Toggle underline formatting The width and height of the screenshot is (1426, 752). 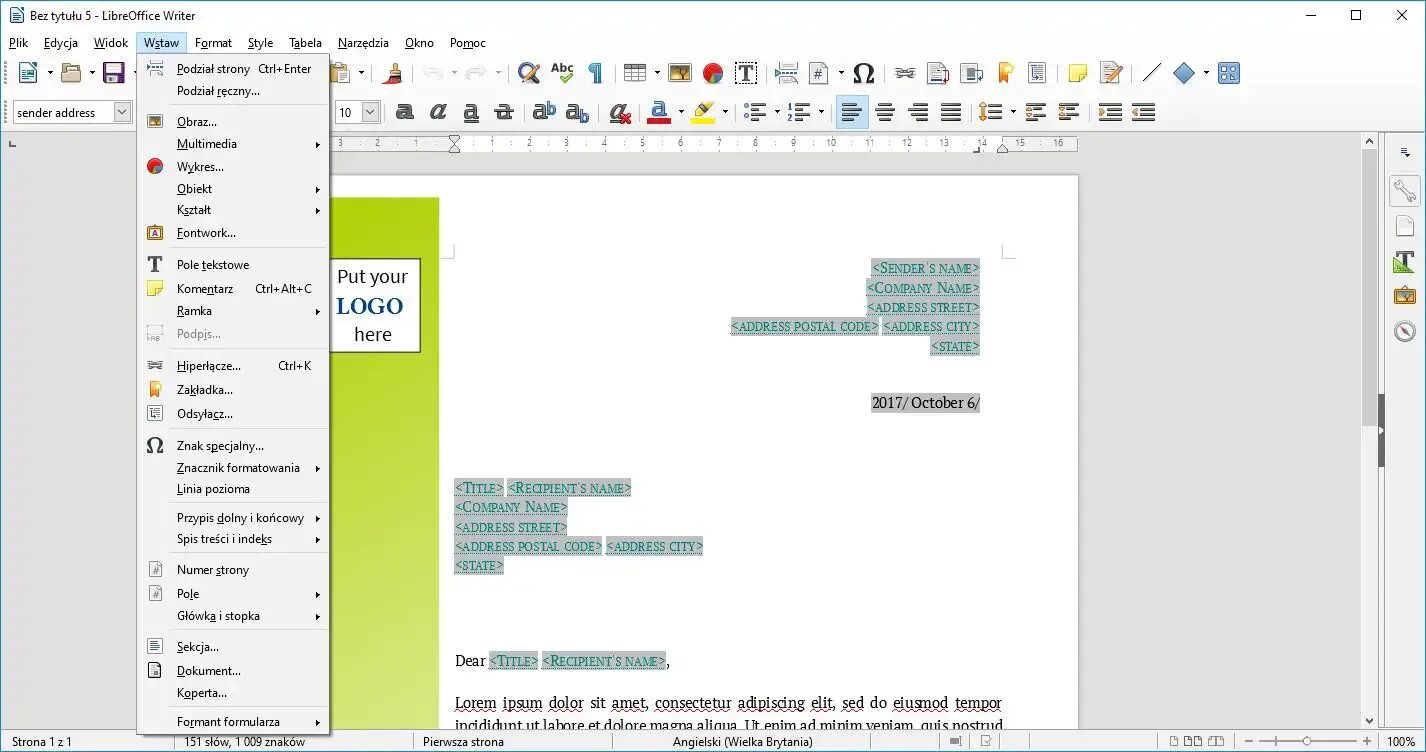click(471, 112)
